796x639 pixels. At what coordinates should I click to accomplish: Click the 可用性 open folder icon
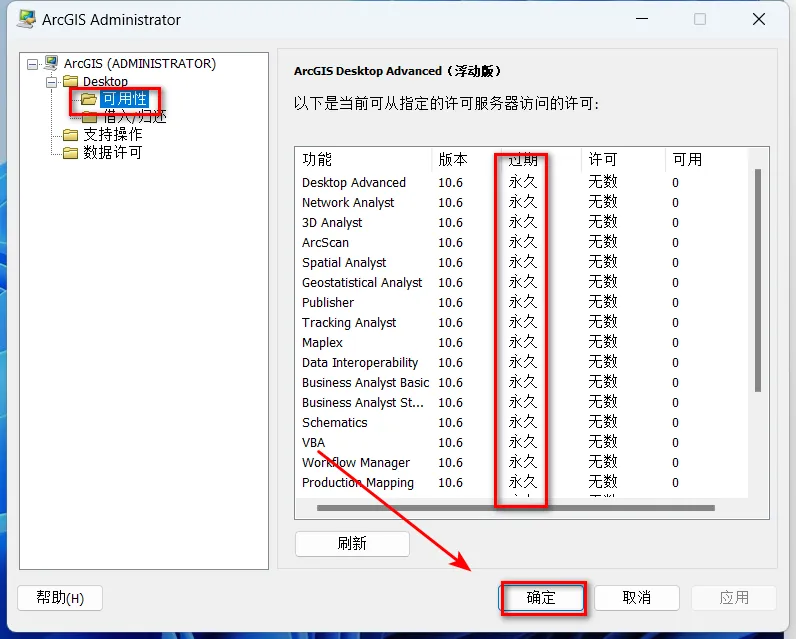[89, 99]
